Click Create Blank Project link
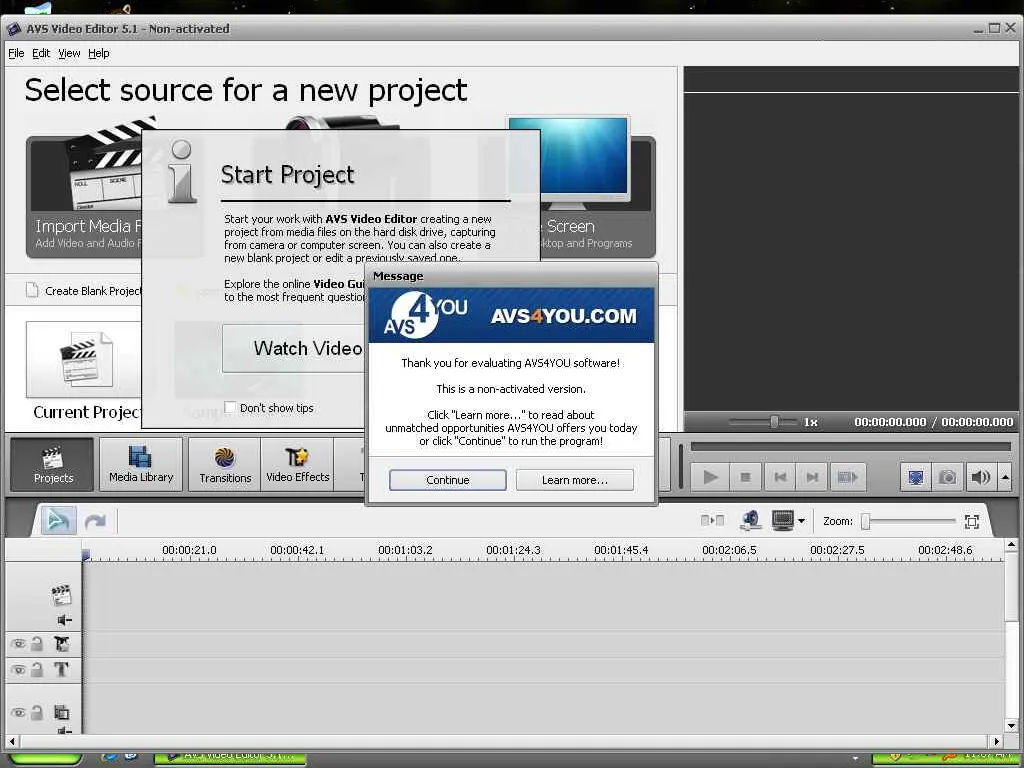This screenshot has width=1024, height=768. tap(84, 291)
